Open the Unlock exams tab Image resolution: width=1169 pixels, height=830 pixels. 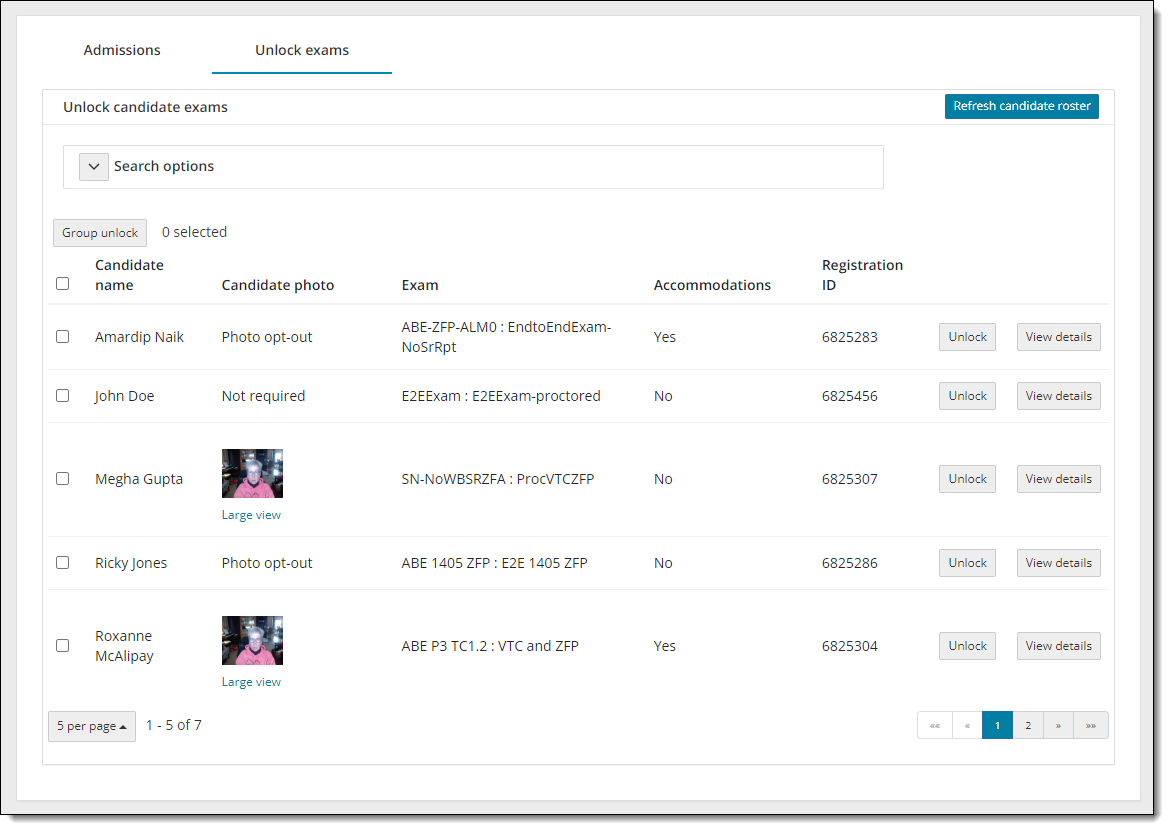point(302,50)
